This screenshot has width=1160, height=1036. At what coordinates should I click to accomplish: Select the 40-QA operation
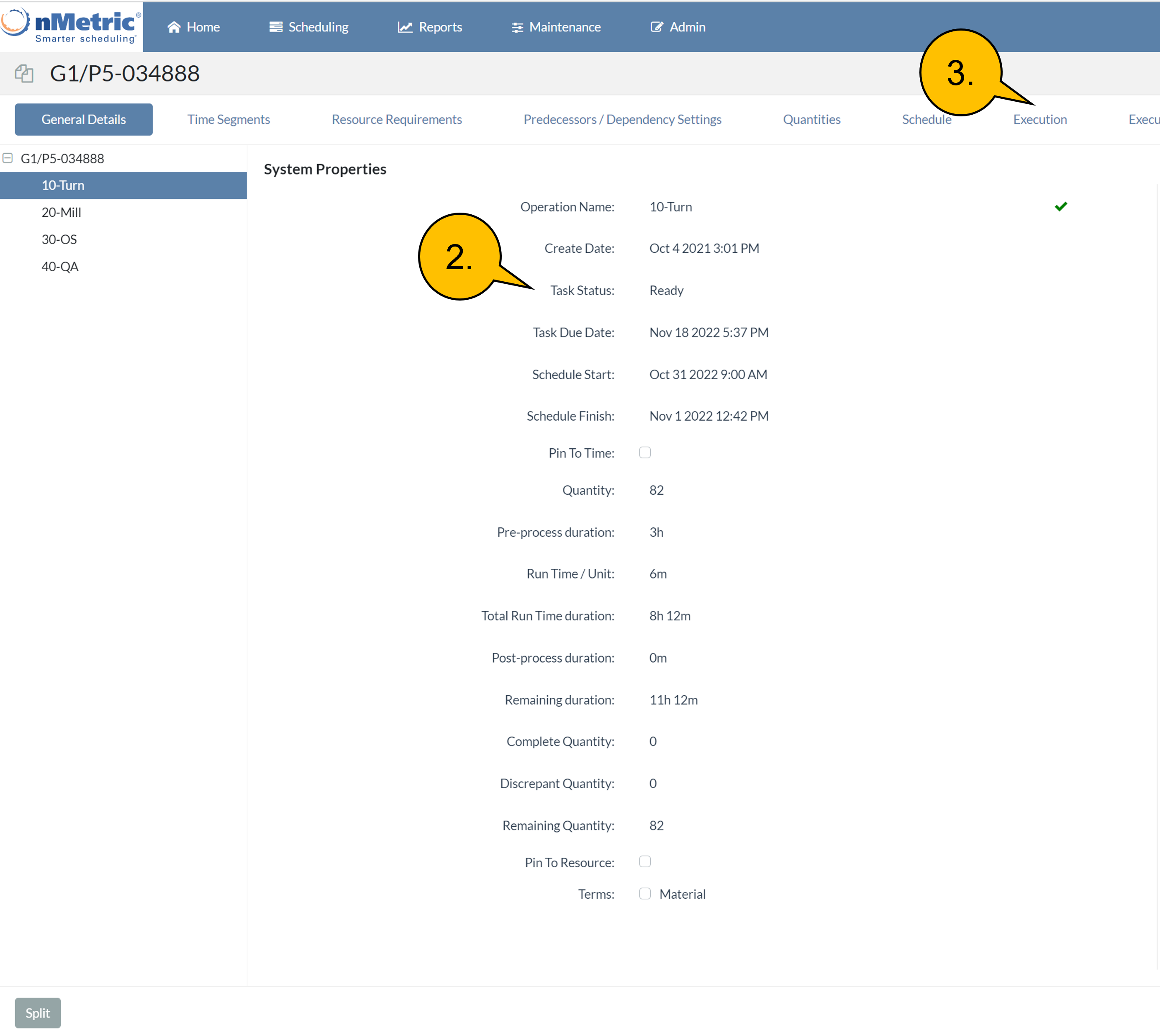[x=60, y=266]
